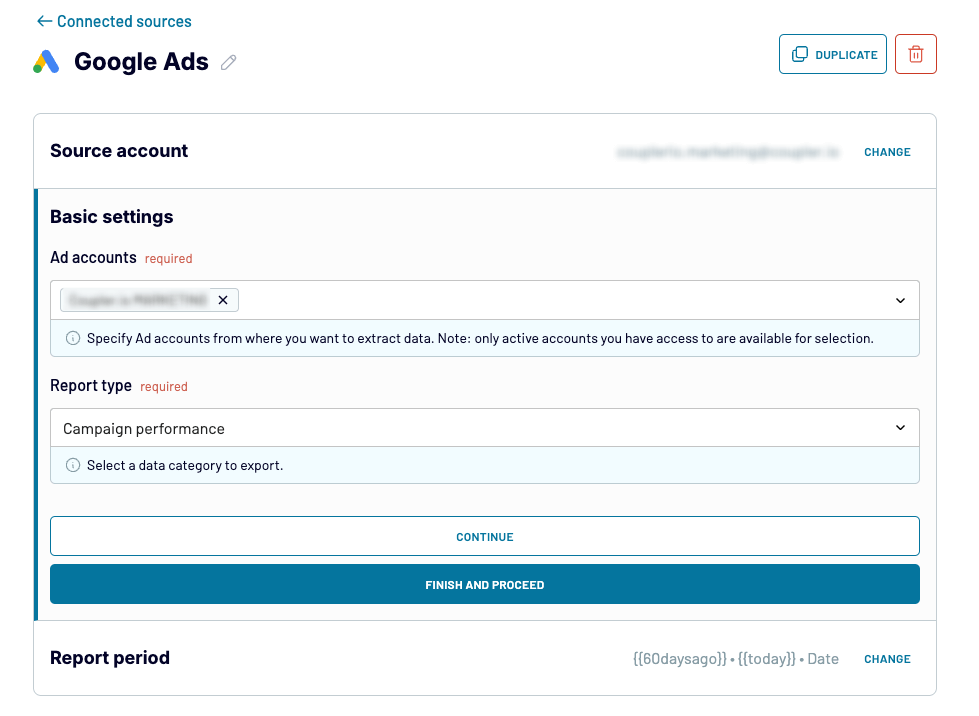
Task: Click the blurred source account email
Action: pos(727,152)
